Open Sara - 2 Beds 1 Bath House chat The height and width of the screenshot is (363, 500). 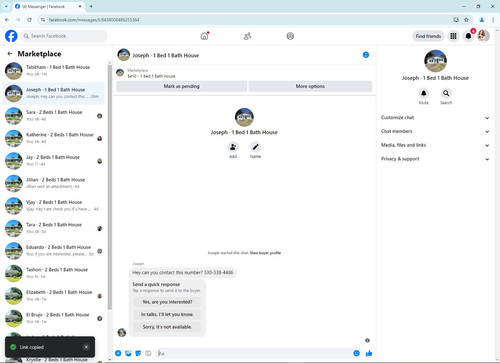click(54, 116)
